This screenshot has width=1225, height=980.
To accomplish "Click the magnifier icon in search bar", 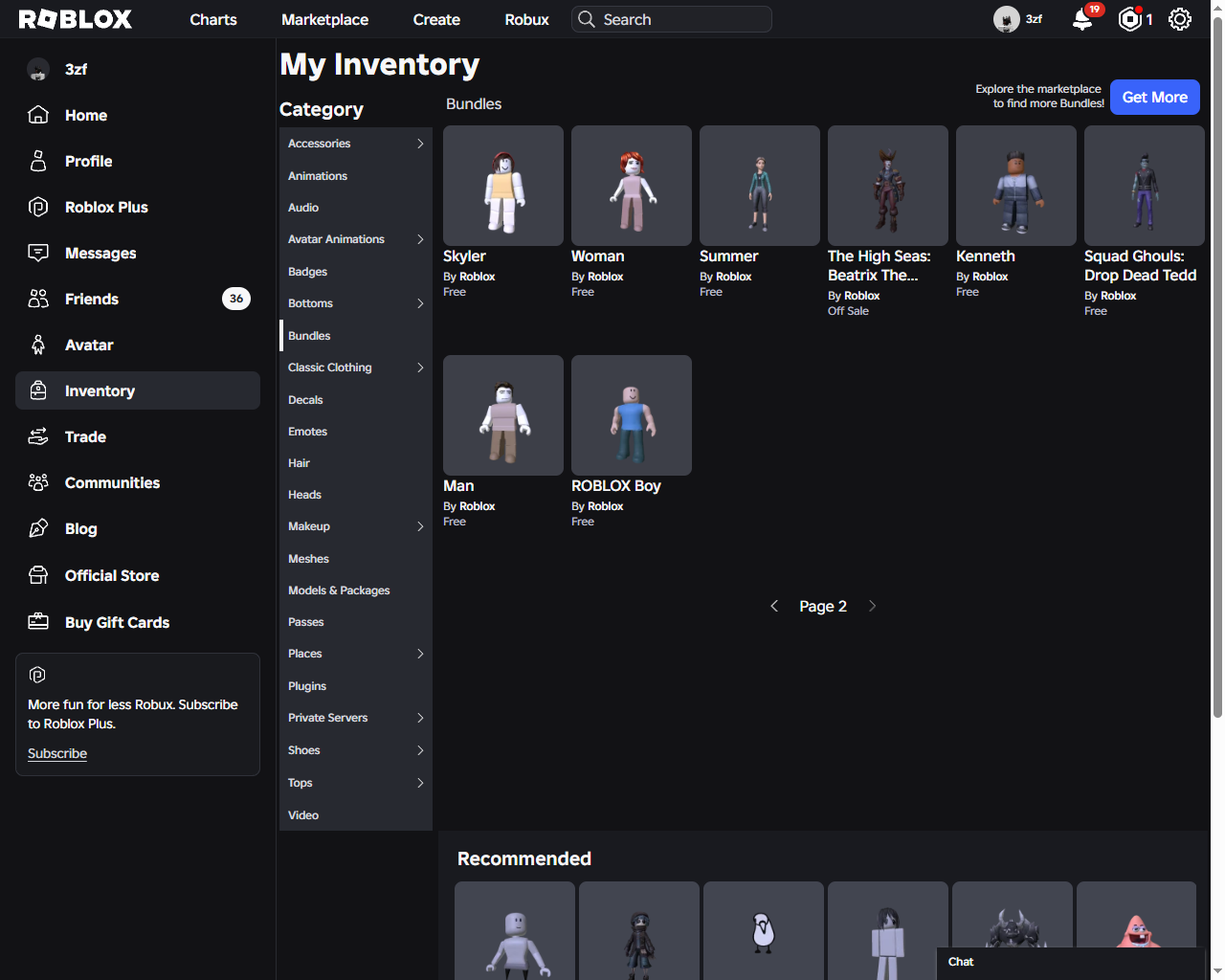I will (x=586, y=19).
